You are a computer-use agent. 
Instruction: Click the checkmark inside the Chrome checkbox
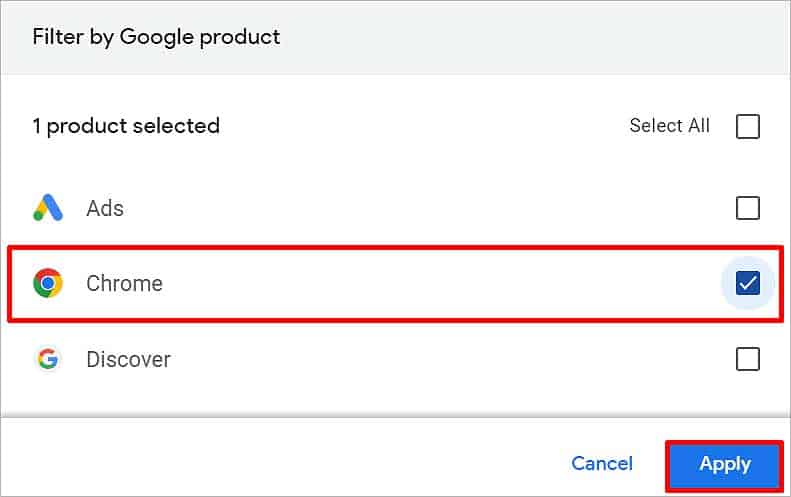748,283
